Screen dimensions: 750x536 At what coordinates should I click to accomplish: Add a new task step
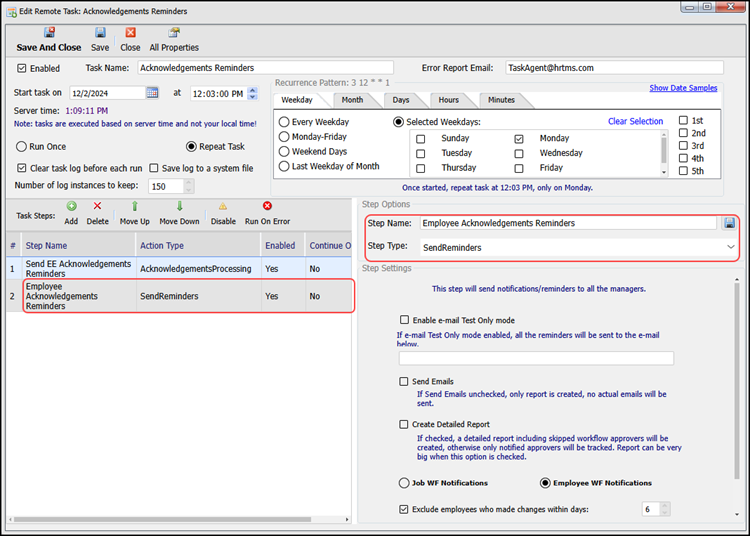click(71, 206)
